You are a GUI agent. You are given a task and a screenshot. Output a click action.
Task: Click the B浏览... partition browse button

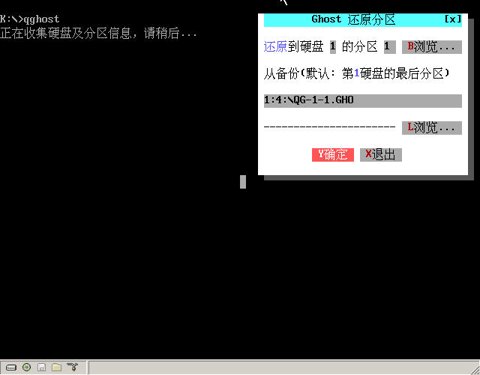tap(432, 47)
